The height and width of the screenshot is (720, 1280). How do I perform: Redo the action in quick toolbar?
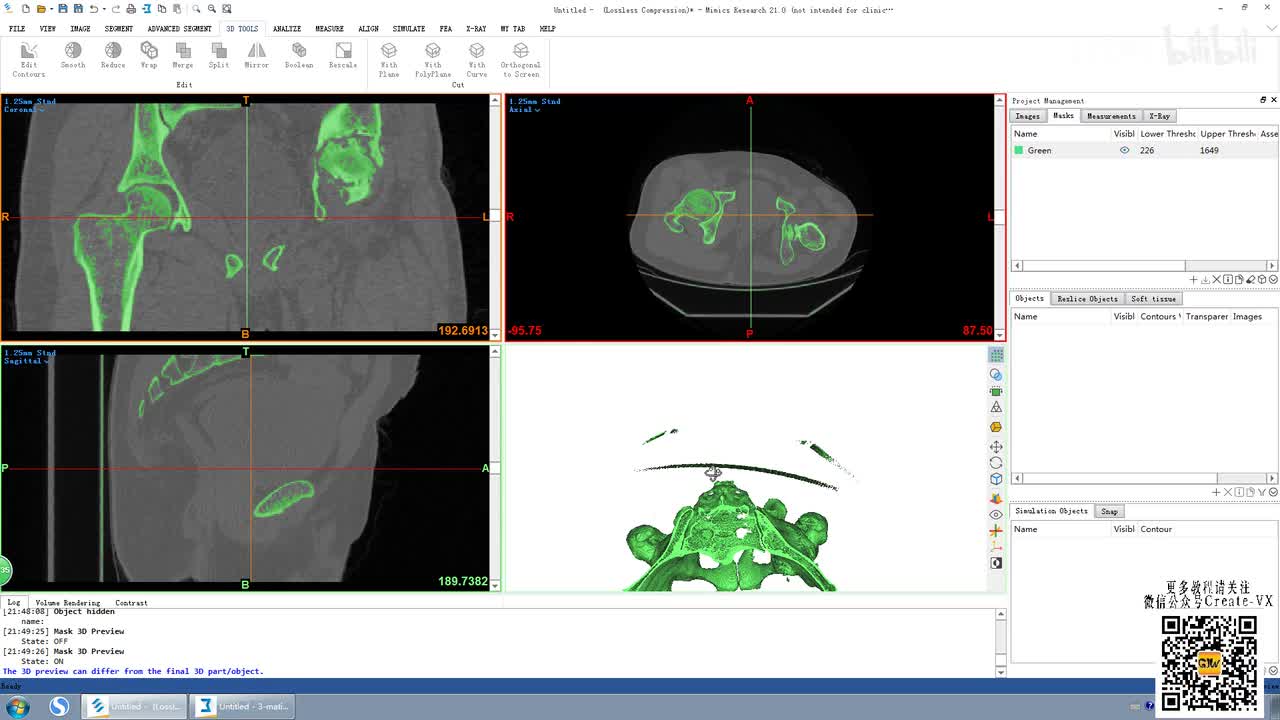pos(116,9)
